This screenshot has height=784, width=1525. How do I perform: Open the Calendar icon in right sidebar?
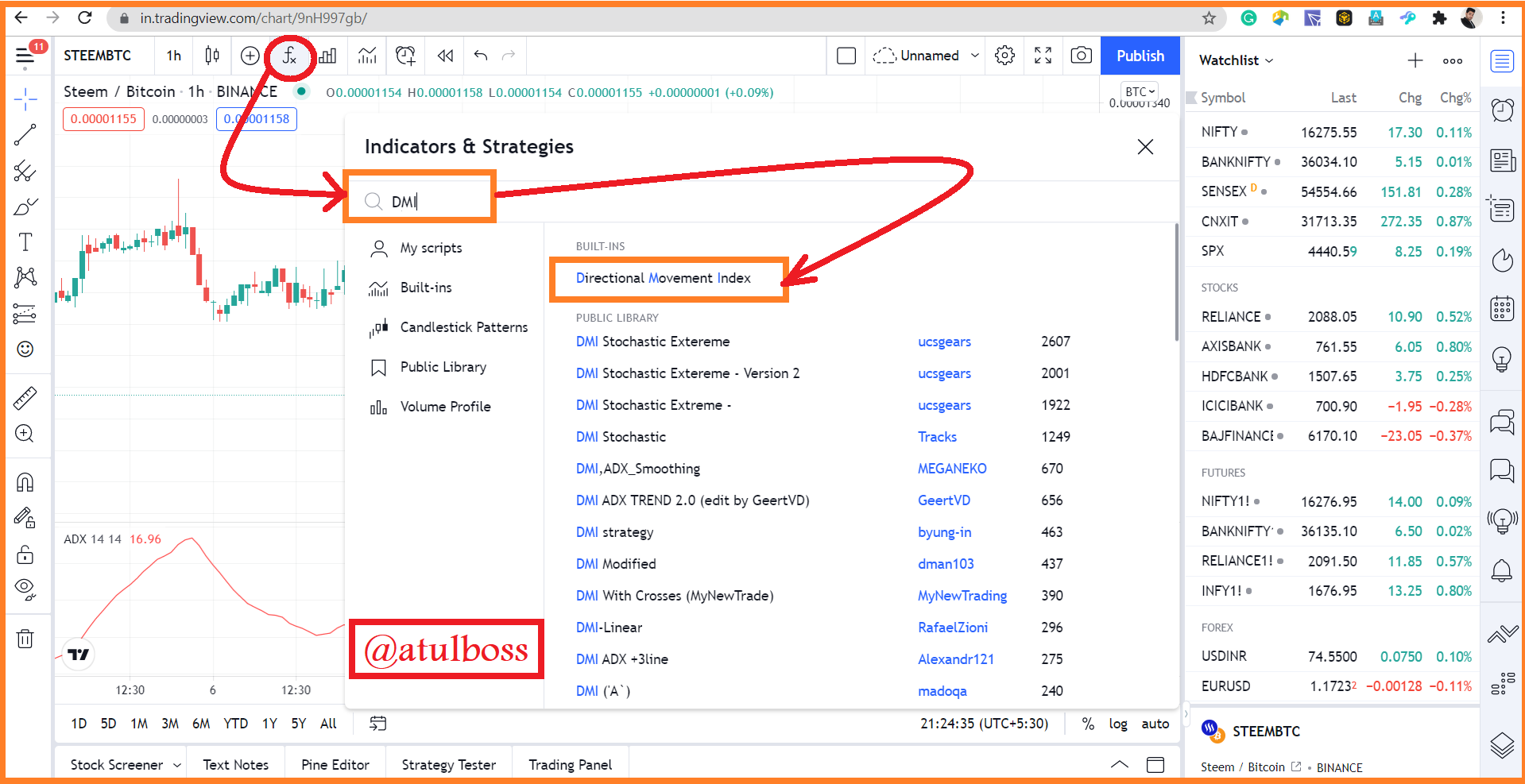(1502, 309)
